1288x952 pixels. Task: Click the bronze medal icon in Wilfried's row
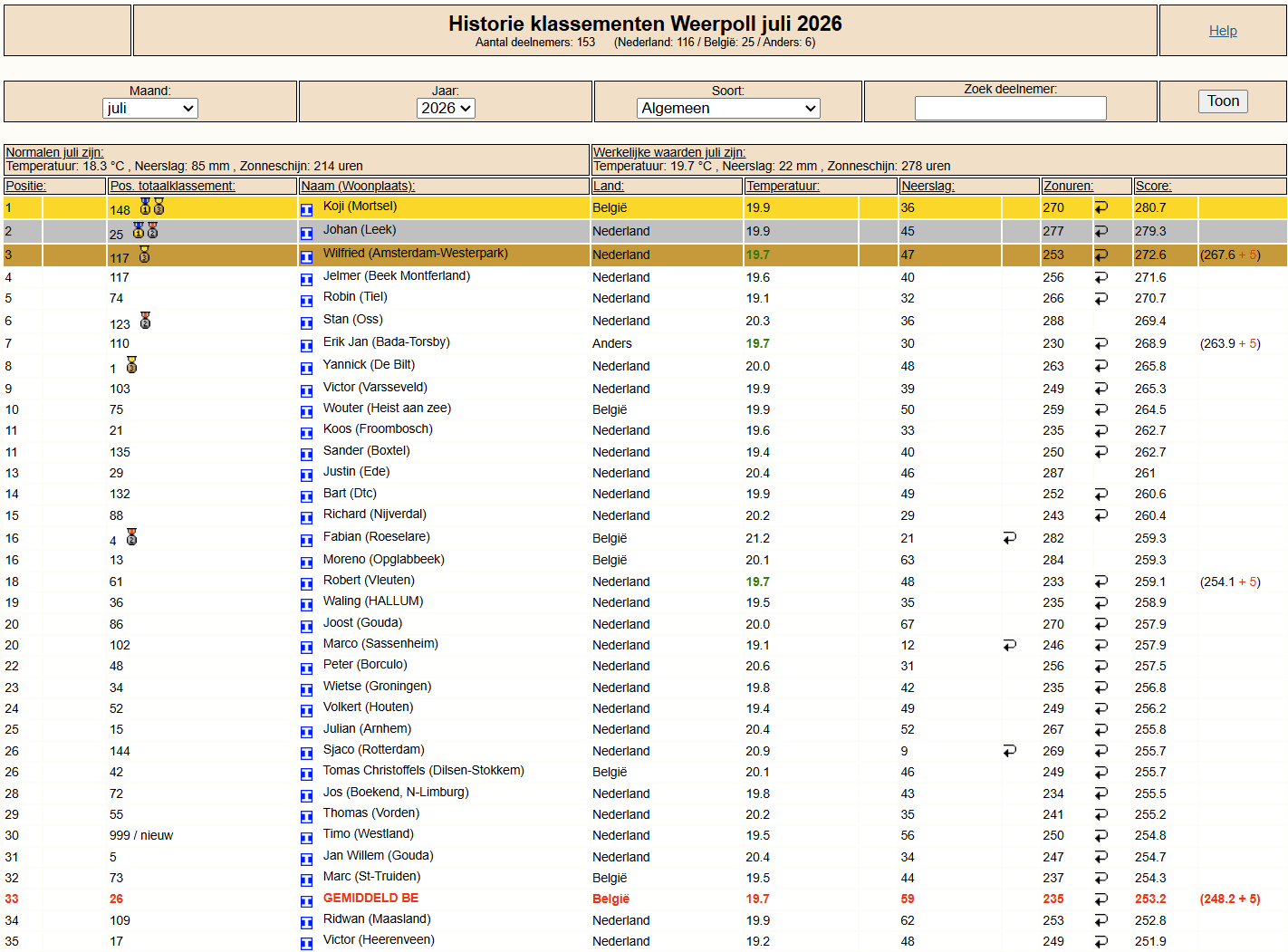click(x=144, y=255)
